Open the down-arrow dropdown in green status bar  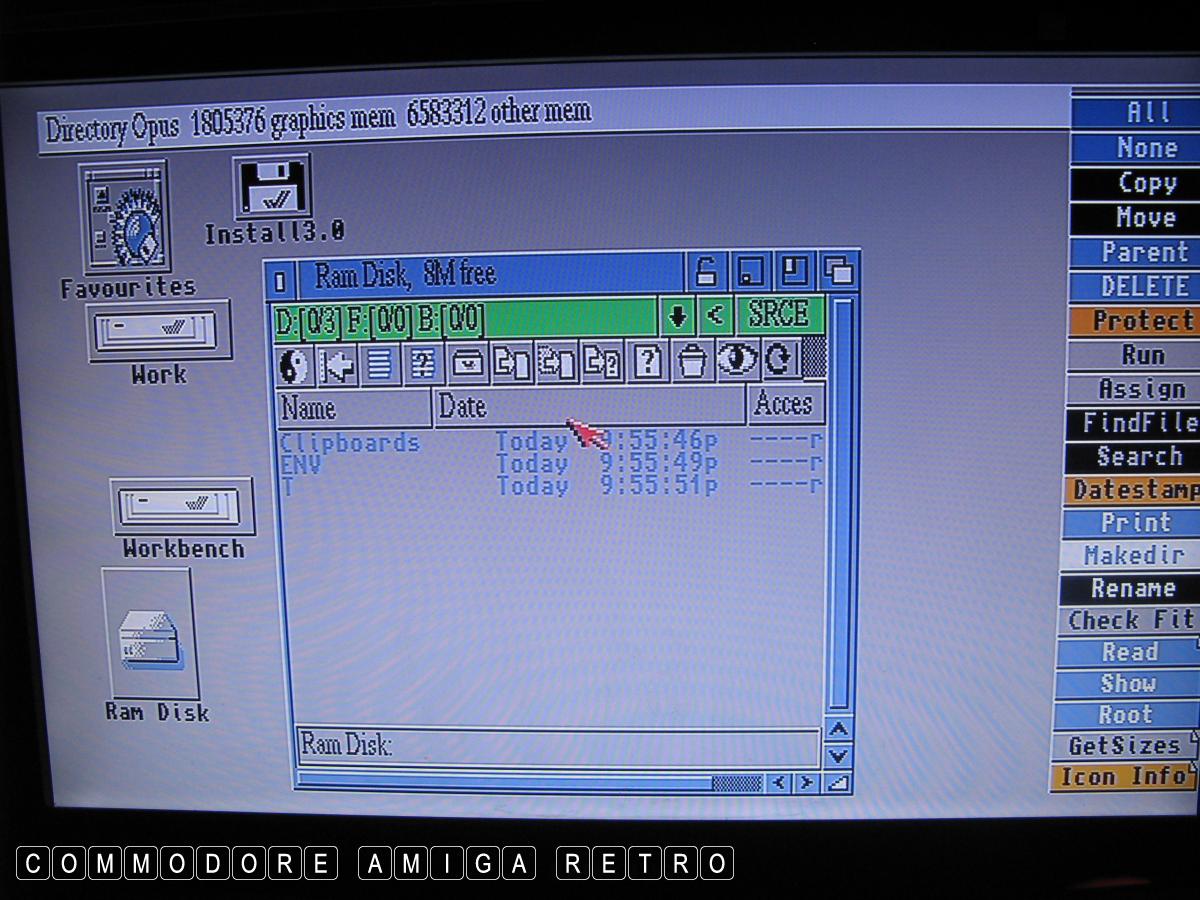click(x=677, y=317)
